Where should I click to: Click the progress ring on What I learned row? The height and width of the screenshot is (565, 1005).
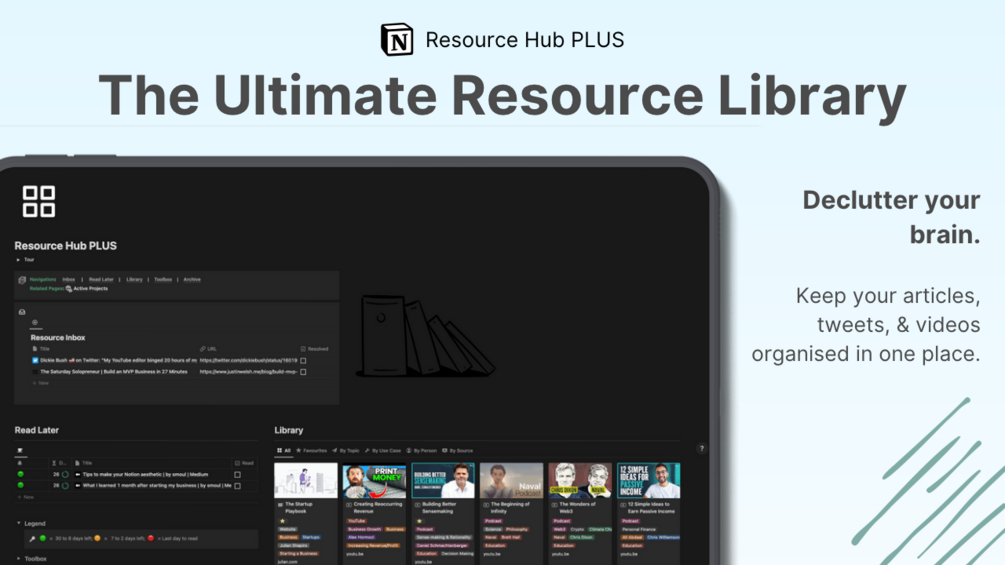click(x=65, y=486)
